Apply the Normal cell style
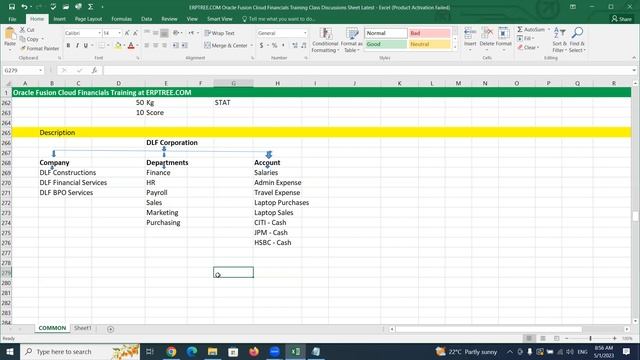 (386, 33)
